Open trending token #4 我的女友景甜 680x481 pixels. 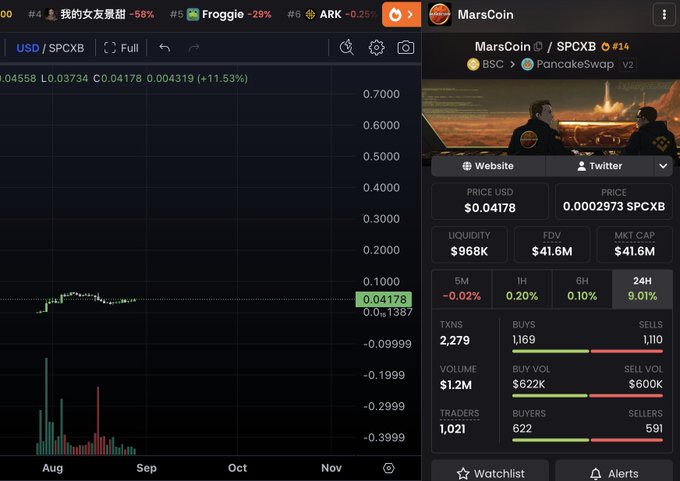coord(91,14)
